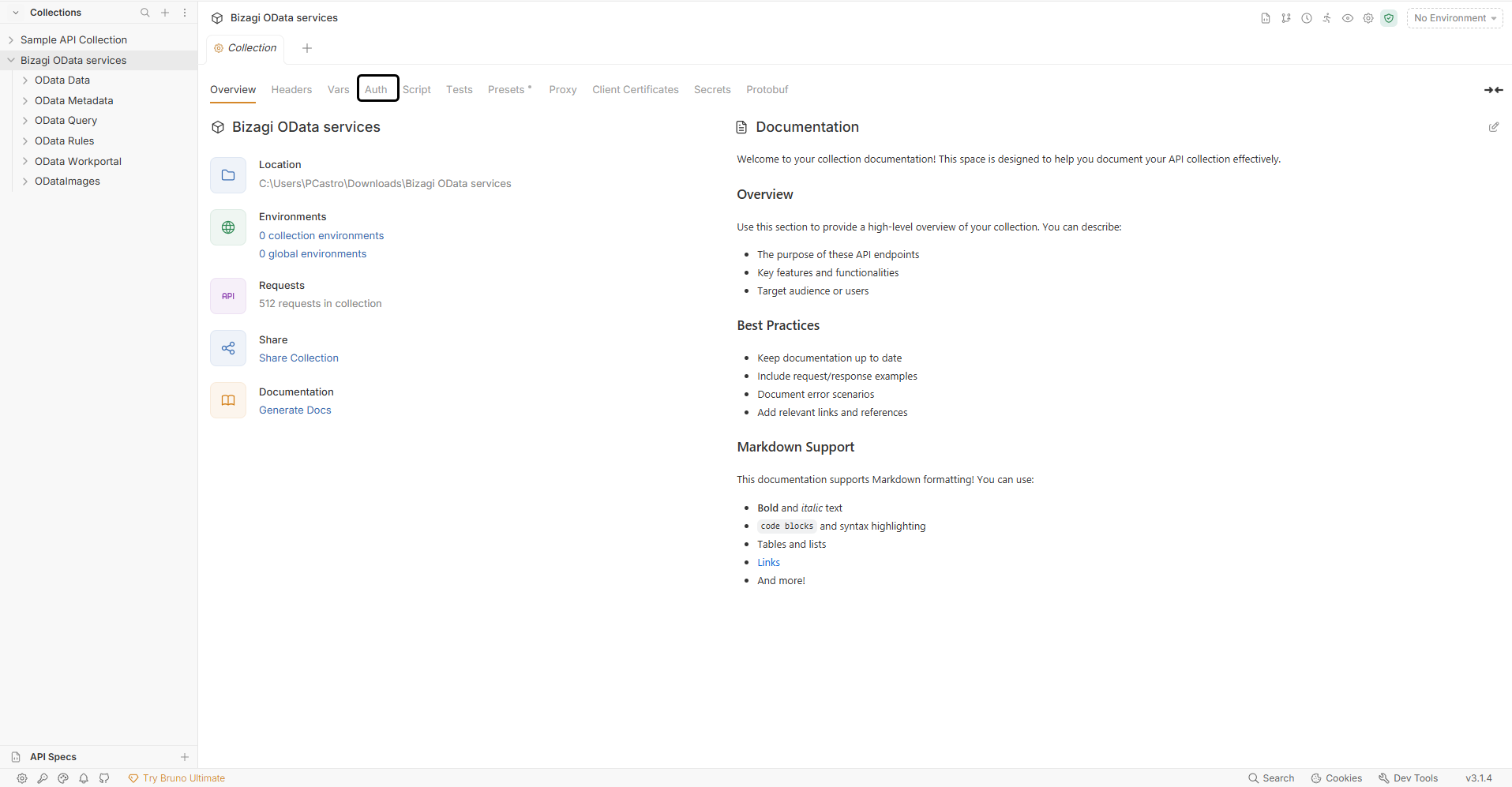The width and height of the screenshot is (1512, 787).
Task: Expand the Sample API Collection chevron
Action: [x=11, y=40]
